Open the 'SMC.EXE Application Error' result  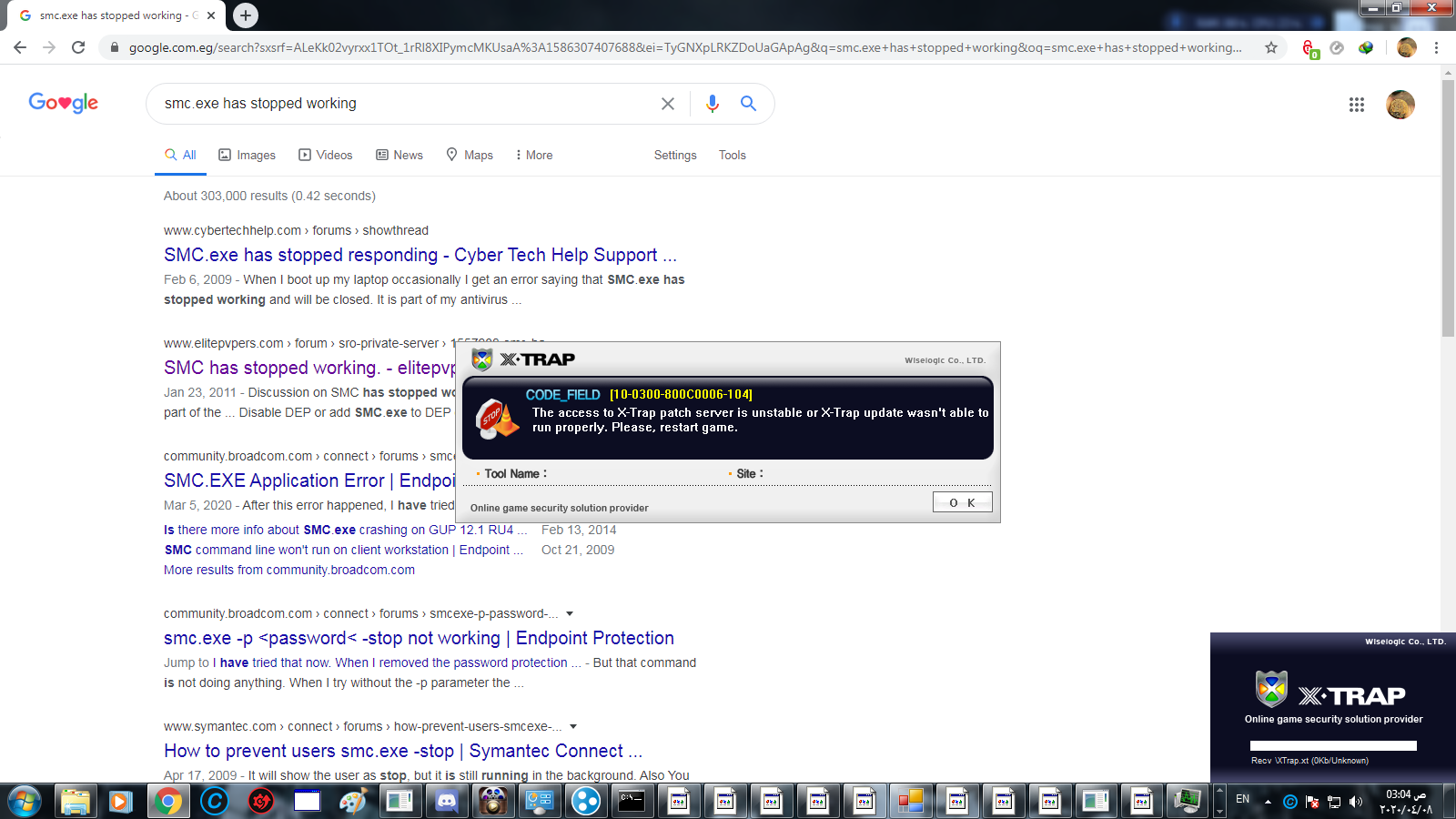pos(309,480)
